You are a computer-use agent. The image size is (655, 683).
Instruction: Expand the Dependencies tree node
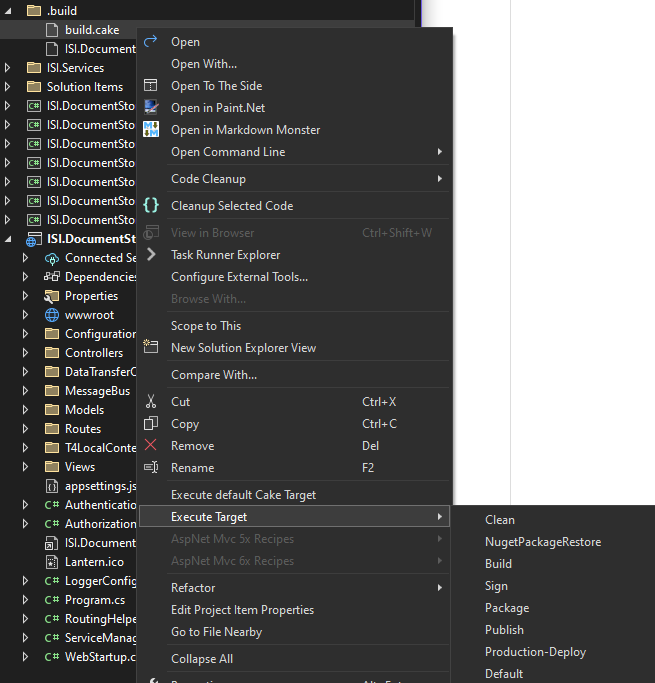tap(27, 277)
